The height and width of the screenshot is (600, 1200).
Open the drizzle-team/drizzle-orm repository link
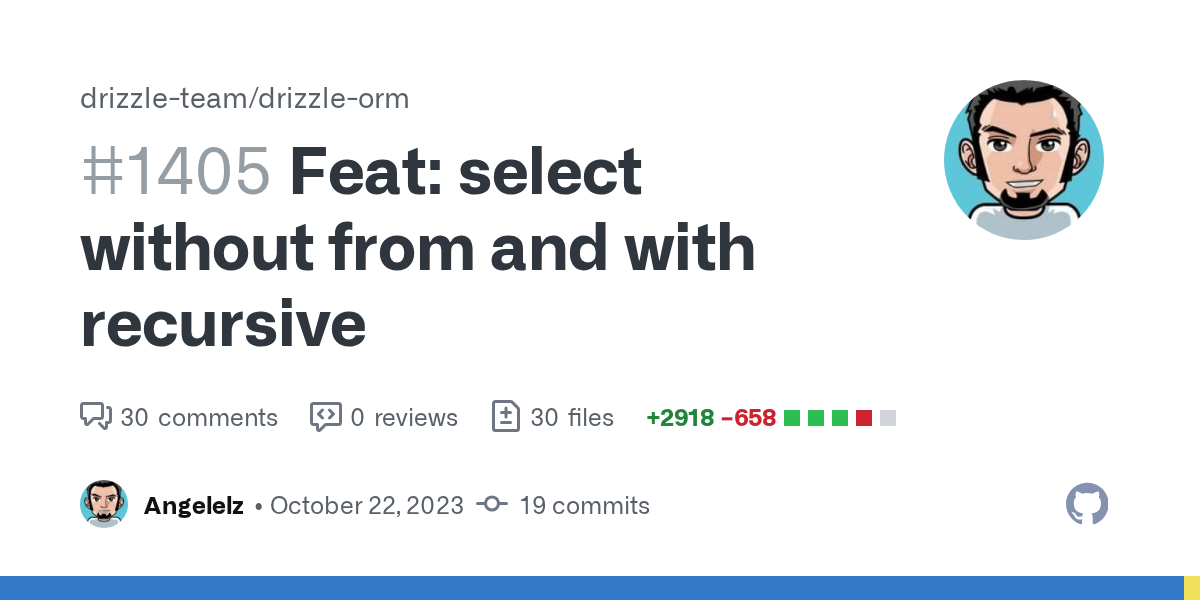click(244, 99)
